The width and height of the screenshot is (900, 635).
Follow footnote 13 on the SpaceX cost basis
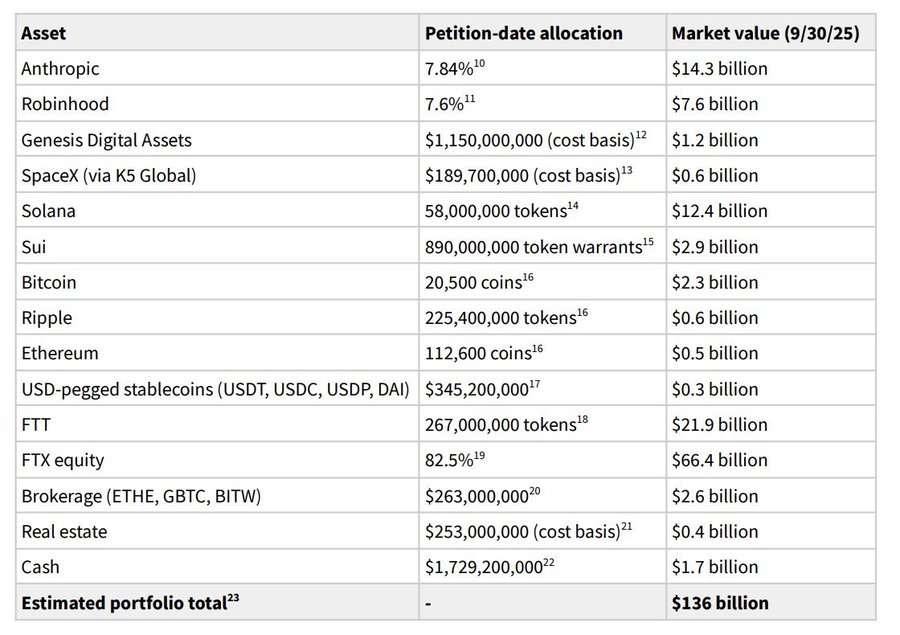coord(626,171)
